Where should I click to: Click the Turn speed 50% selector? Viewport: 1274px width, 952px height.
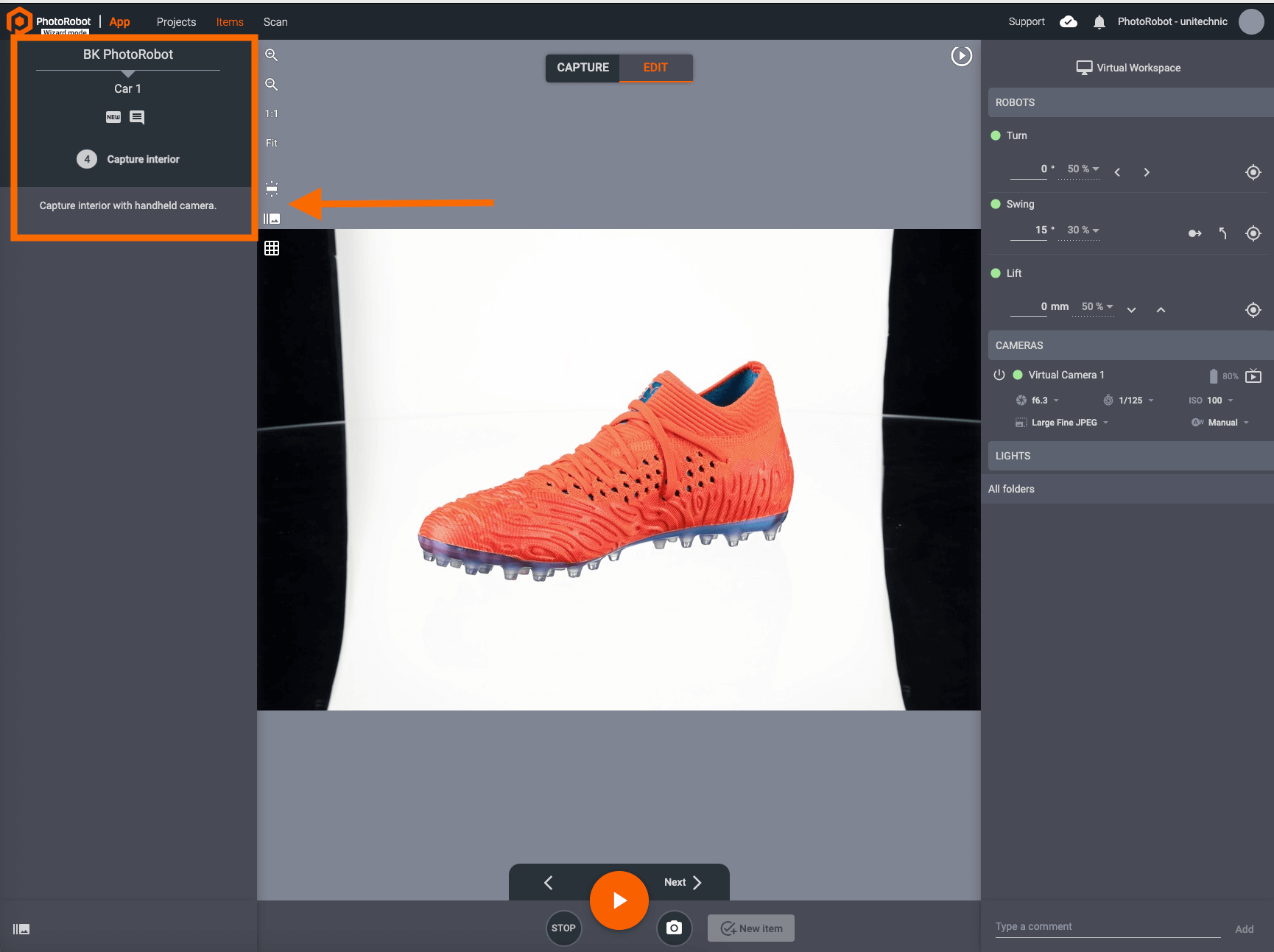pyautogui.click(x=1083, y=169)
